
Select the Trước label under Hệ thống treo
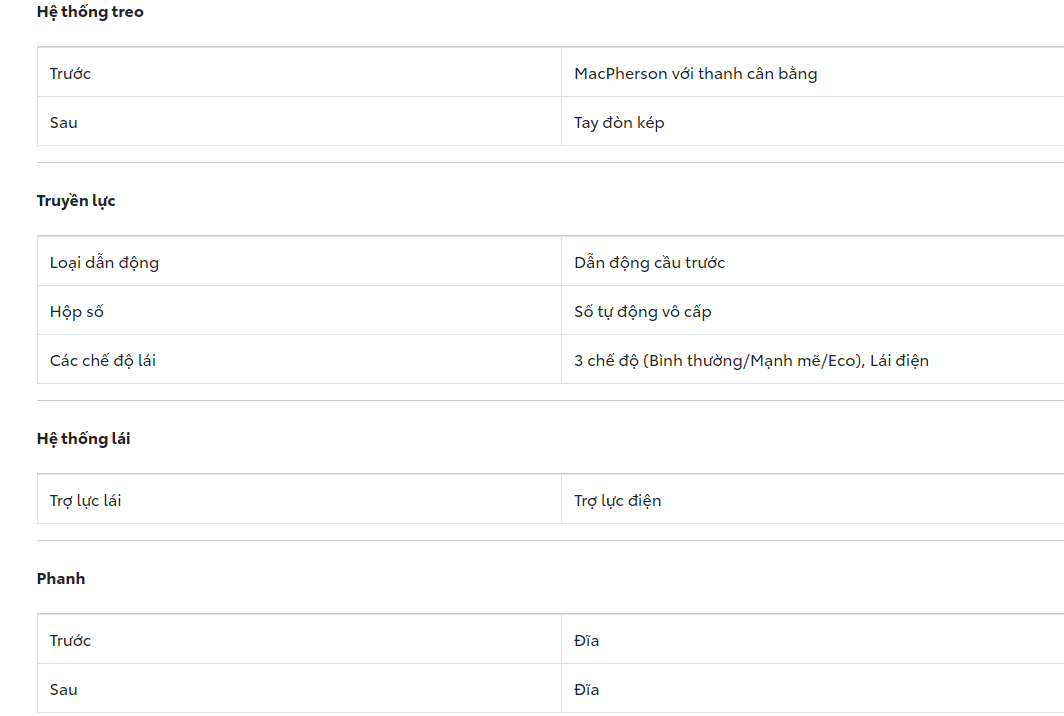[70, 73]
